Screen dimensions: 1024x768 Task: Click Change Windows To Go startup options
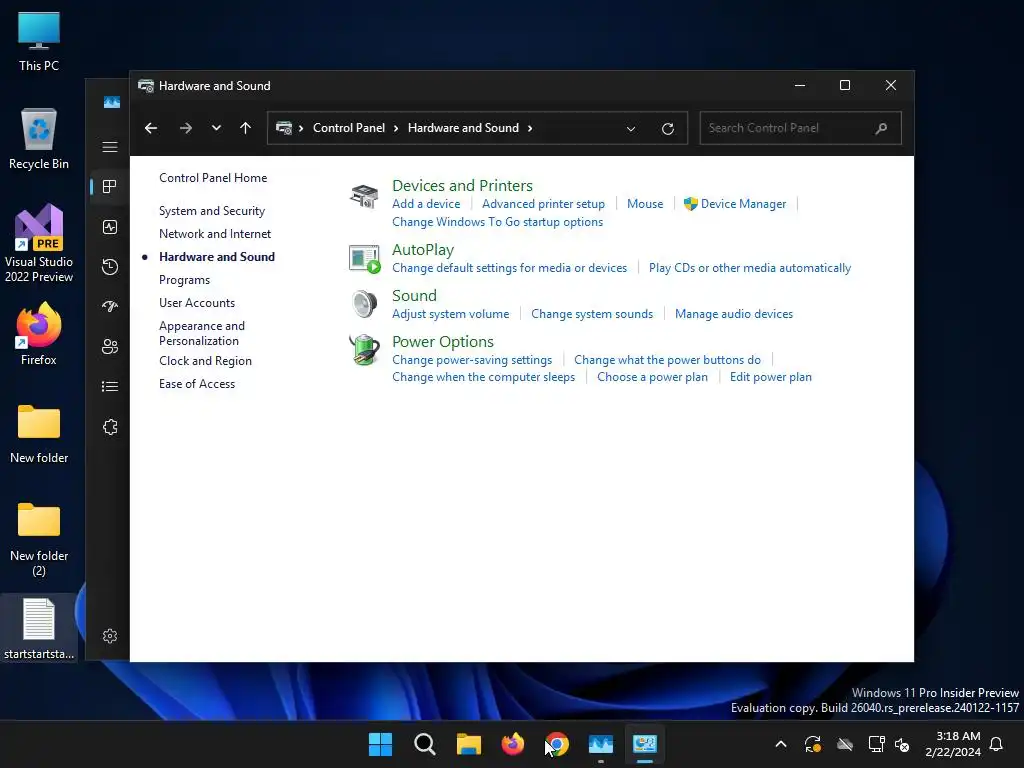point(497,222)
